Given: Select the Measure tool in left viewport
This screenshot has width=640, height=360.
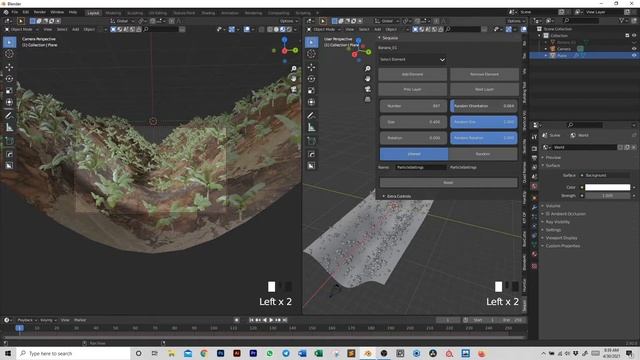Looking at the screenshot, I should tap(9, 128).
